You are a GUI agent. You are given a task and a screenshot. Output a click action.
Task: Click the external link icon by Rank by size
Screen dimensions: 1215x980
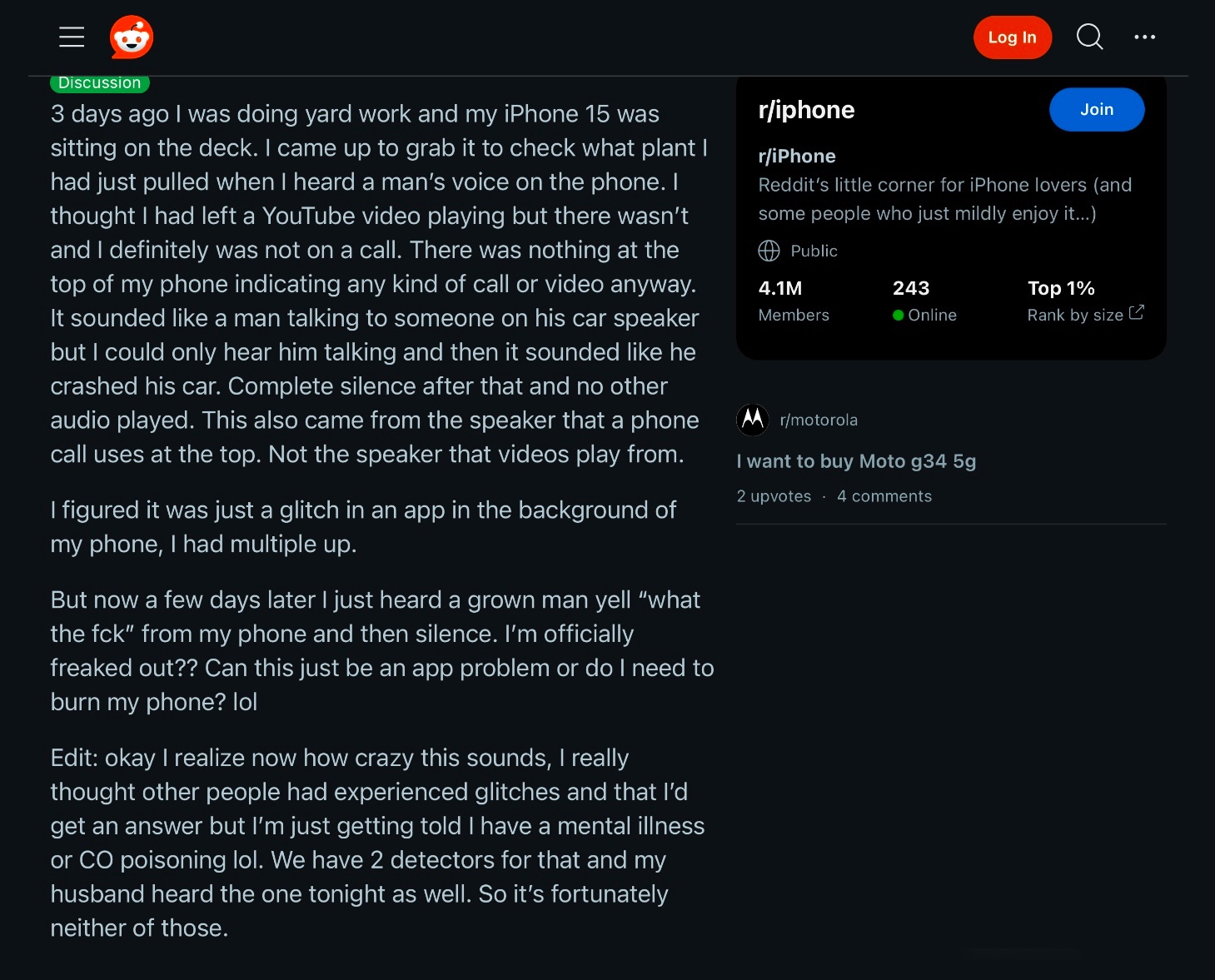(x=1136, y=313)
